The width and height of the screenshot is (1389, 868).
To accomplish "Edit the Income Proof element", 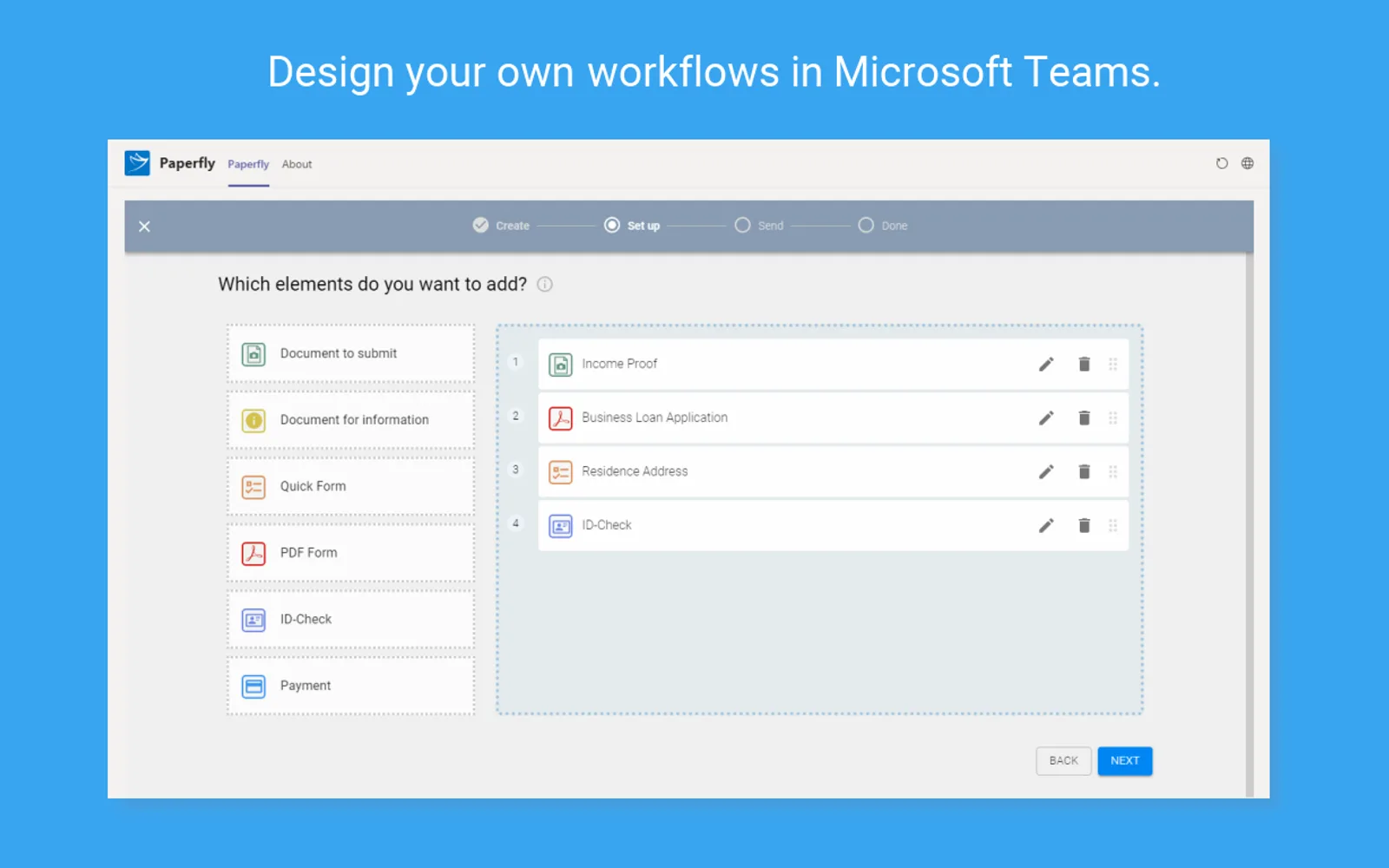I will pos(1046,365).
